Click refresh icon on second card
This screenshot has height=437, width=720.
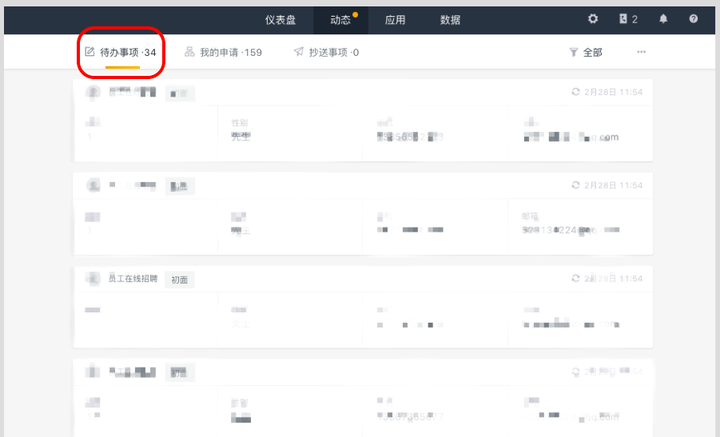(575, 185)
